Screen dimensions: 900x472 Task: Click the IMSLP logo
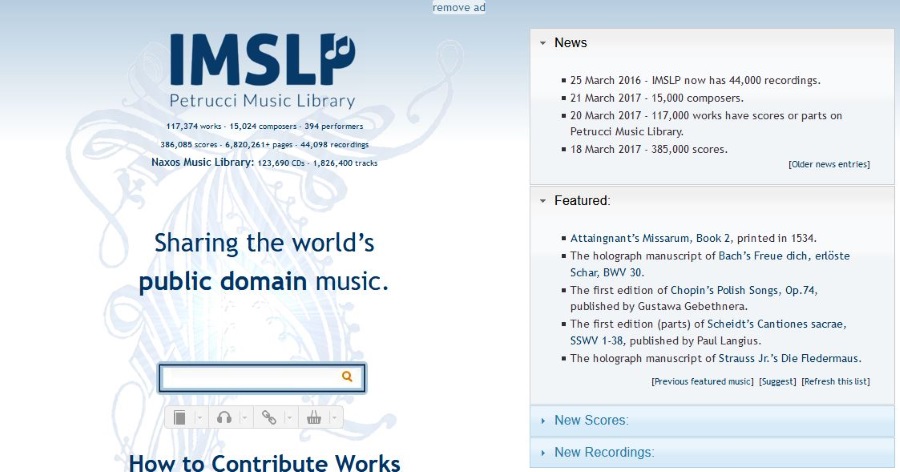(262, 60)
